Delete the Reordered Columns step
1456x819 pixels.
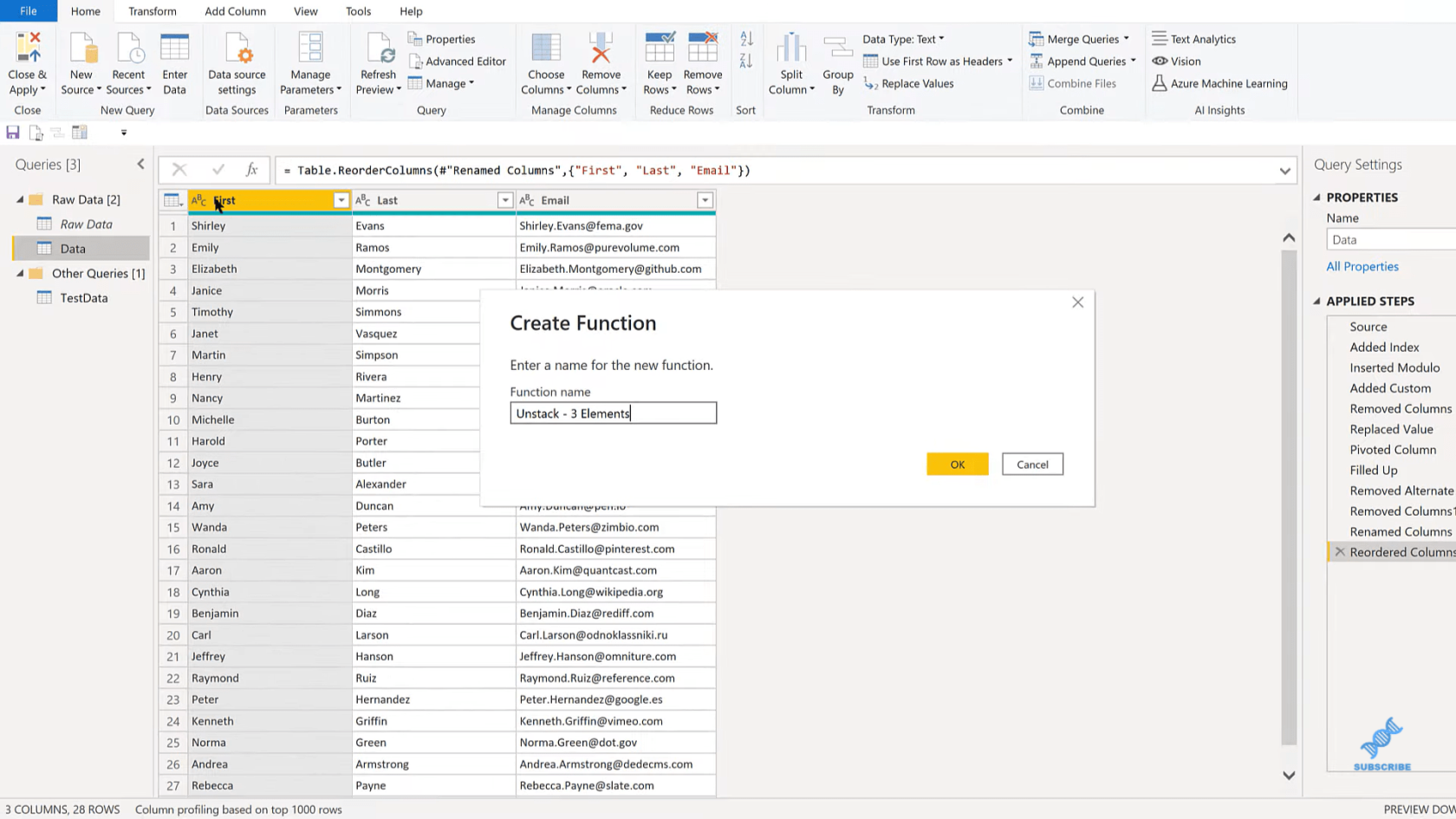point(1340,552)
